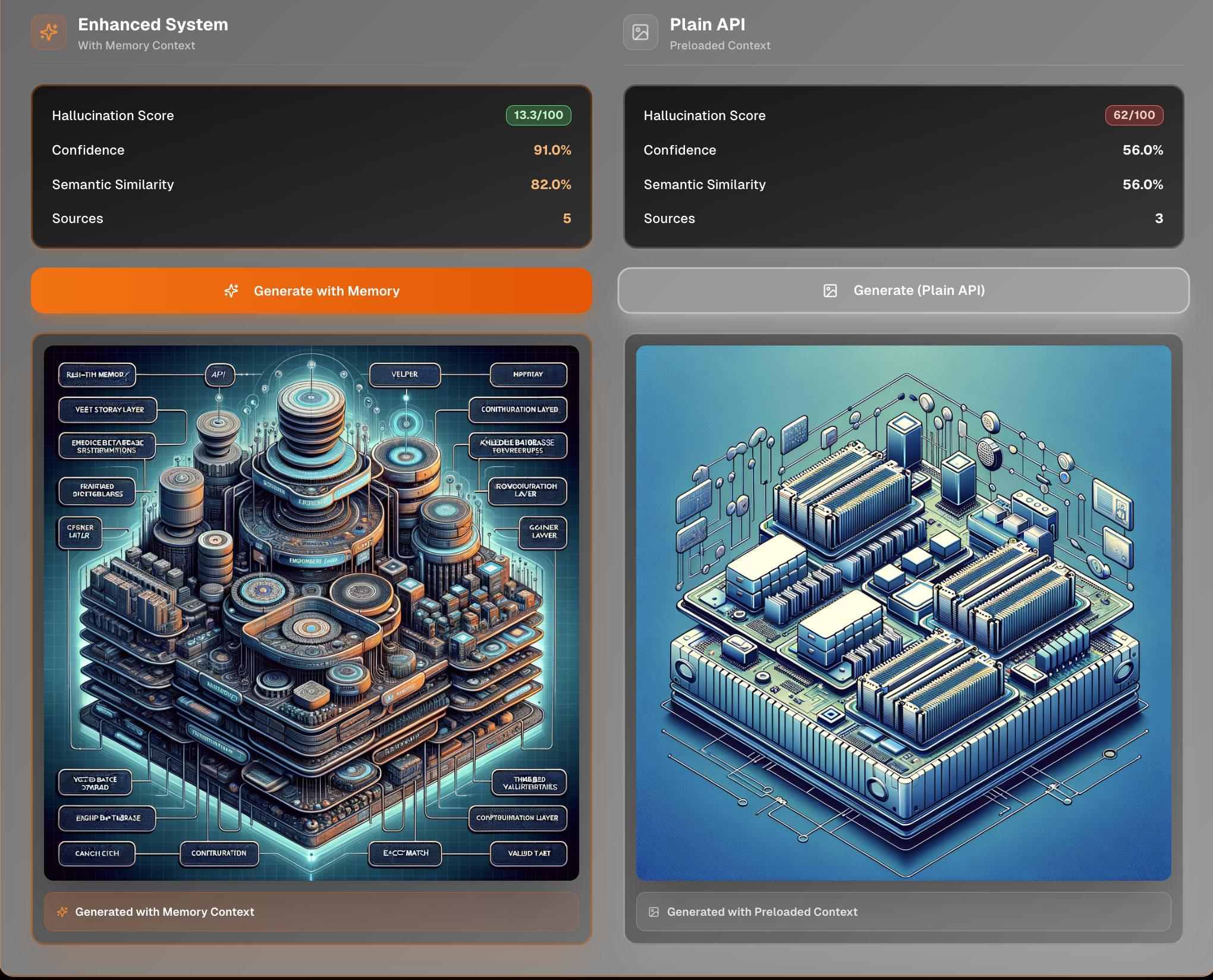Click the Generated with Preloaded Context caption
The height and width of the screenshot is (980, 1213).
click(x=762, y=912)
